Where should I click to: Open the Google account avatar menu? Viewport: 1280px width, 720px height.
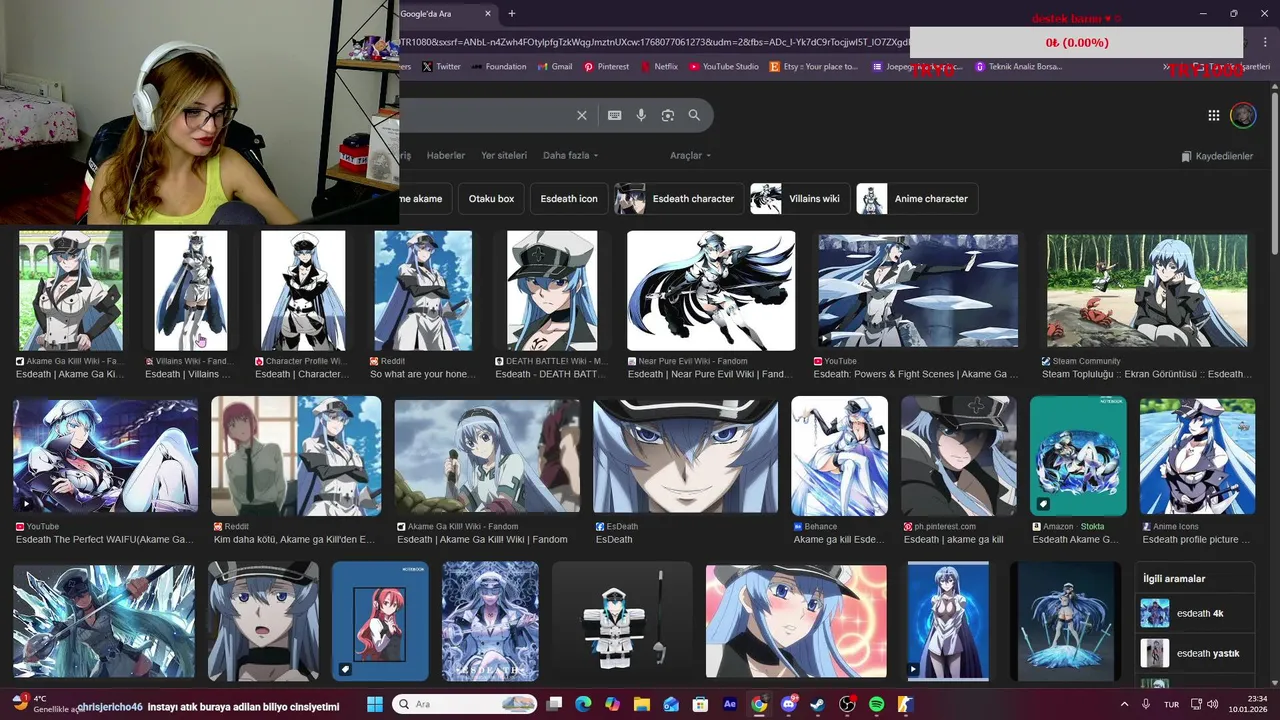pyautogui.click(x=1243, y=115)
